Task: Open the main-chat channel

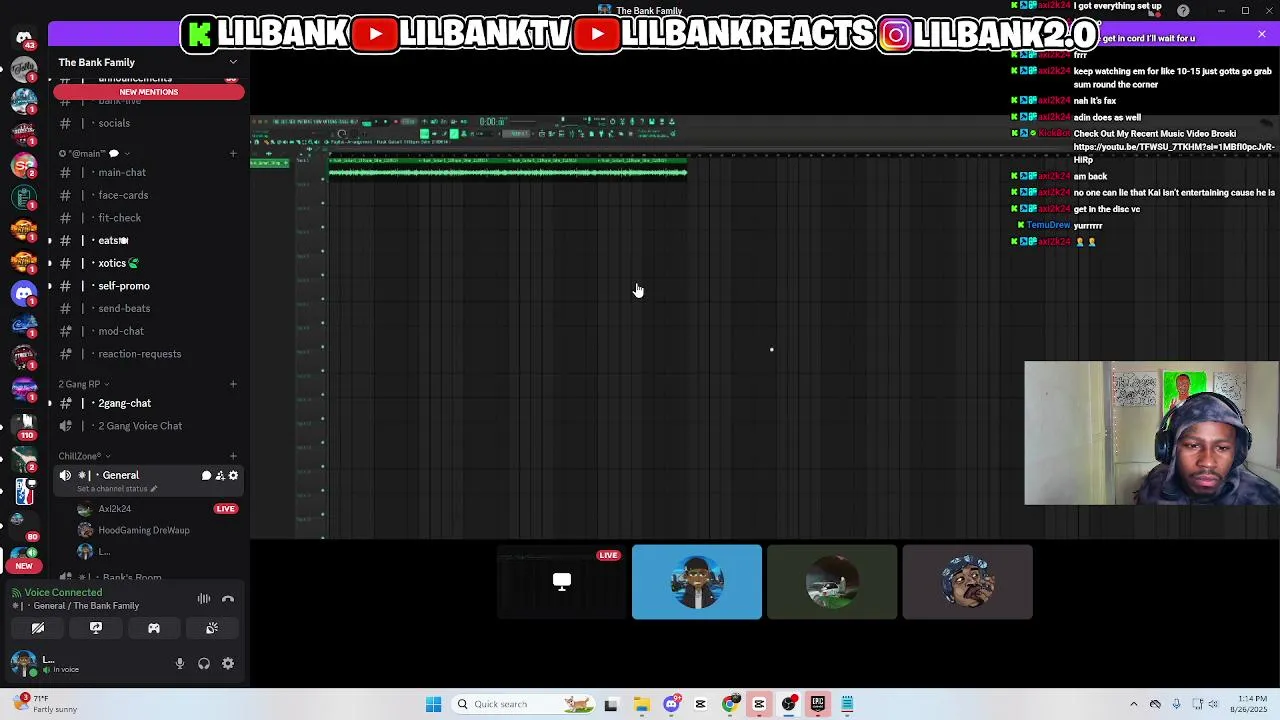Action: (148, 172)
